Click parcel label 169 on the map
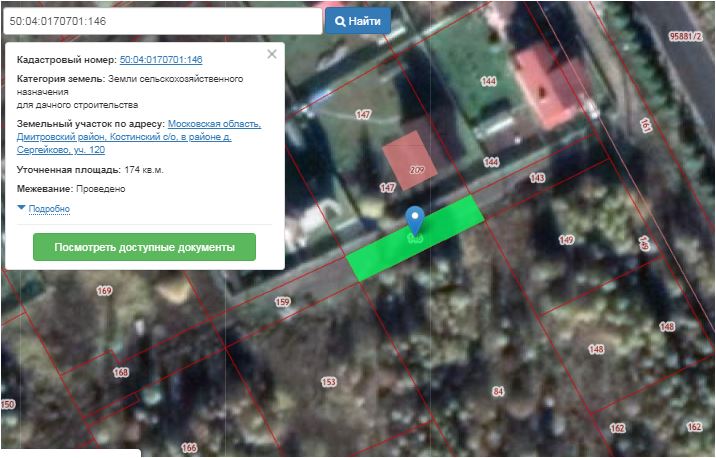The image size is (716, 458). tap(104, 291)
